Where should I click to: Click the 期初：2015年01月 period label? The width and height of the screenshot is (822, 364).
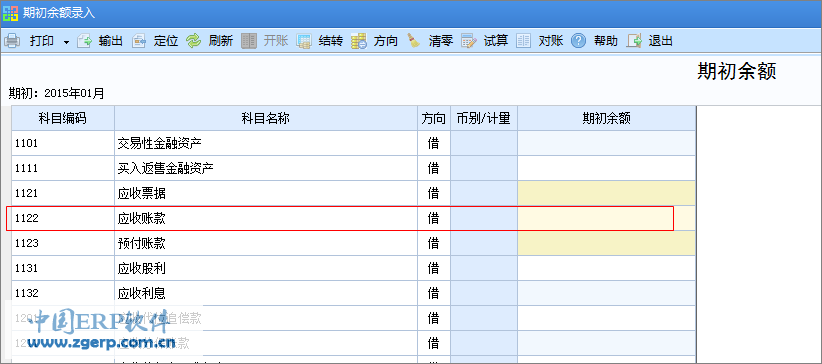pos(57,94)
